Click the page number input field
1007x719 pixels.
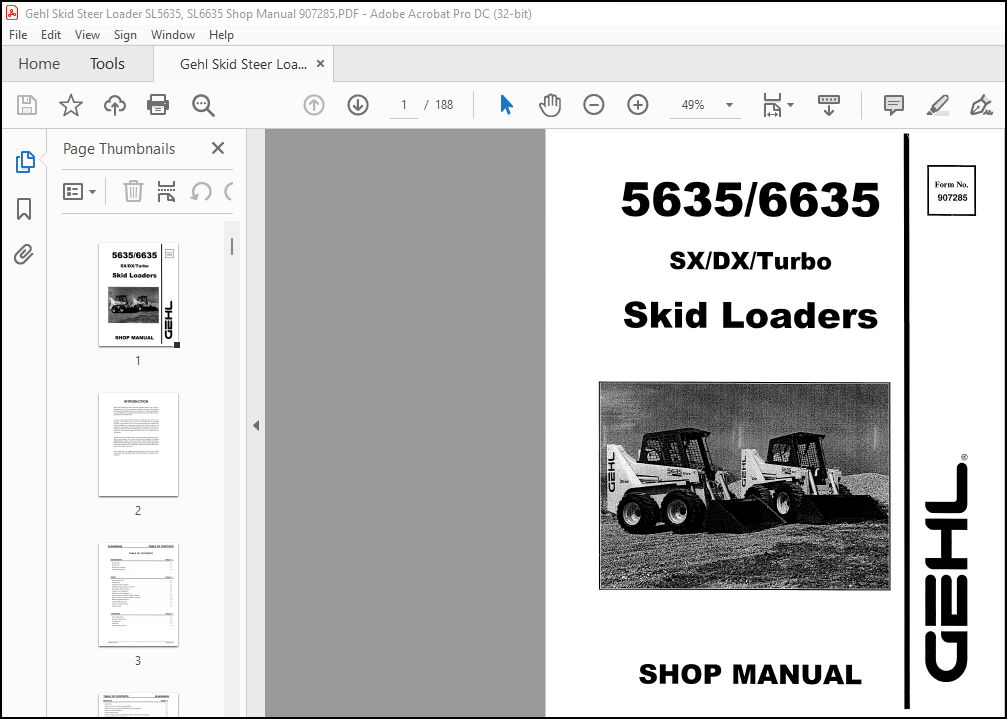point(404,105)
